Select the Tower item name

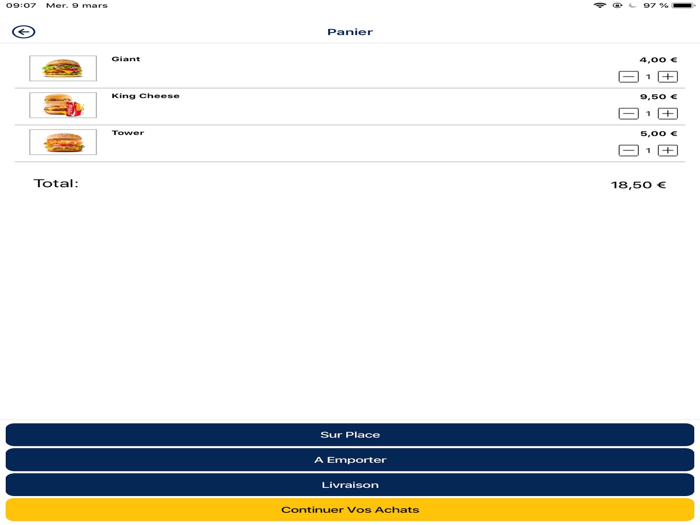tap(128, 133)
